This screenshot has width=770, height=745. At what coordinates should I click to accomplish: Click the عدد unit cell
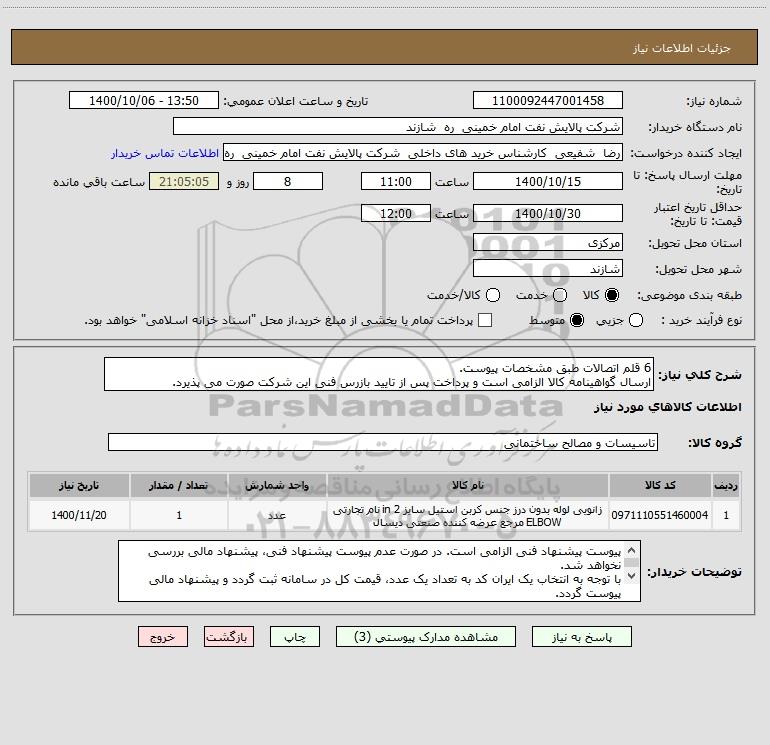click(x=277, y=515)
